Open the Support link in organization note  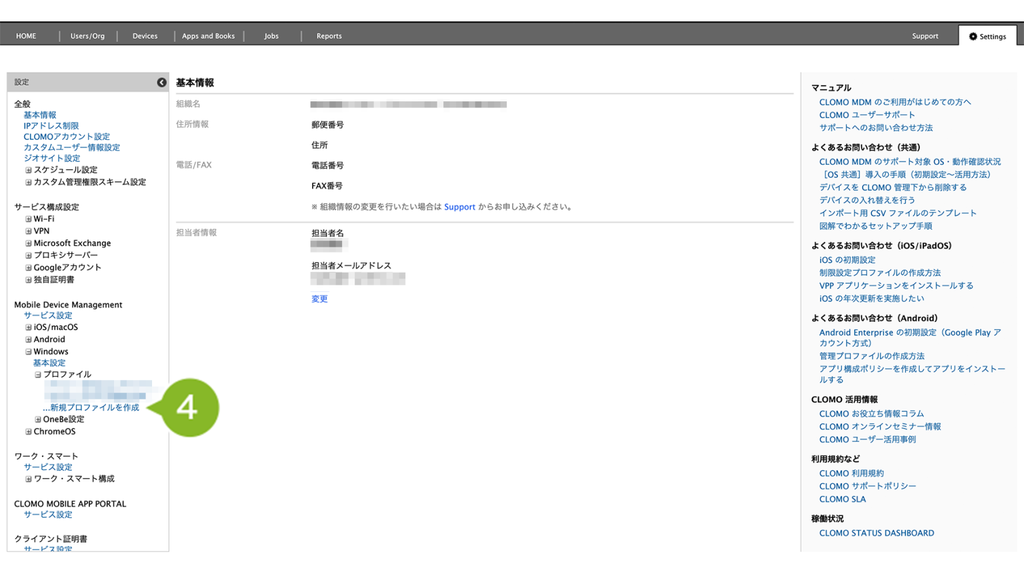(x=460, y=207)
